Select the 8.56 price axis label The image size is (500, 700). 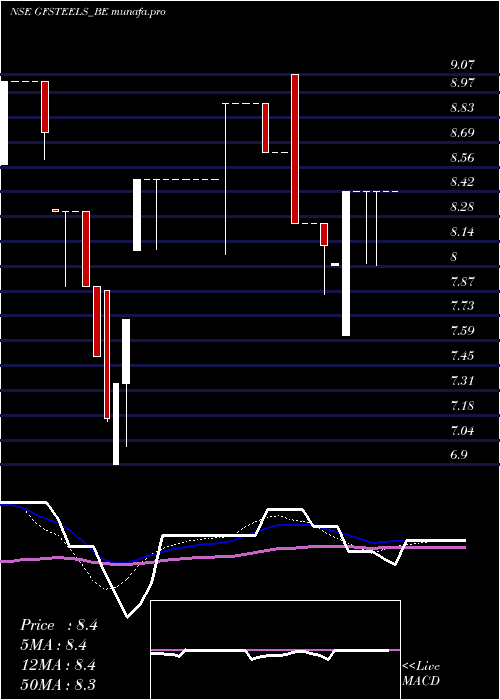(462, 158)
